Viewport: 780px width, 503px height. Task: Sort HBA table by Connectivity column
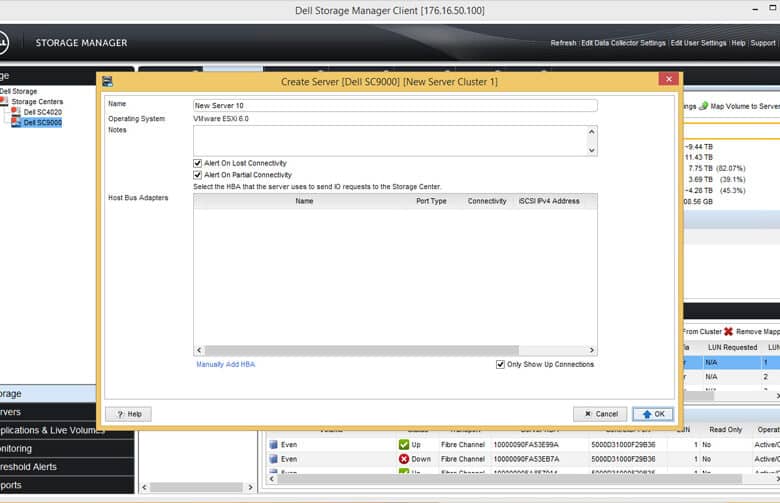(487, 201)
